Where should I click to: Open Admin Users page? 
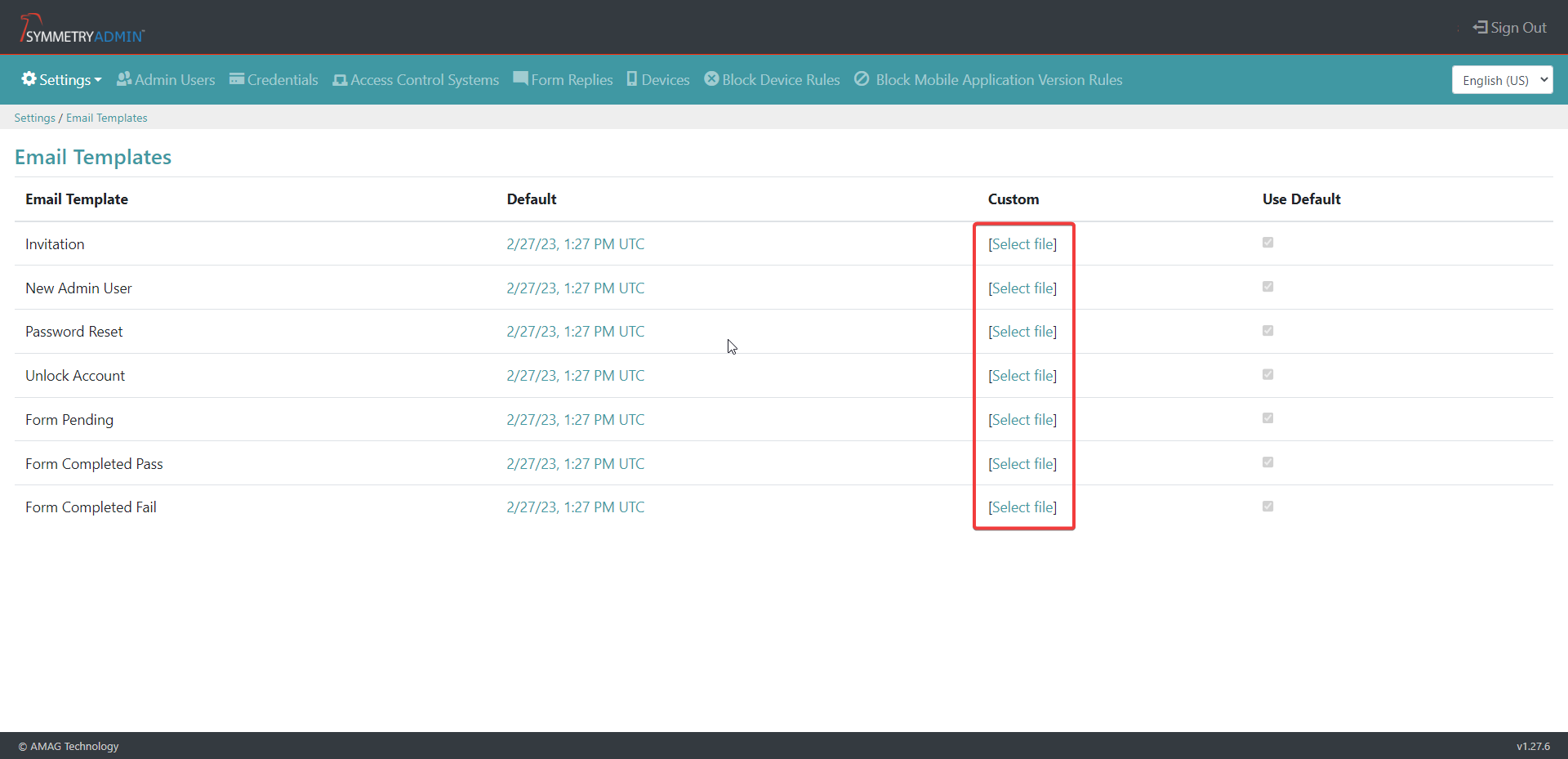(x=166, y=79)
